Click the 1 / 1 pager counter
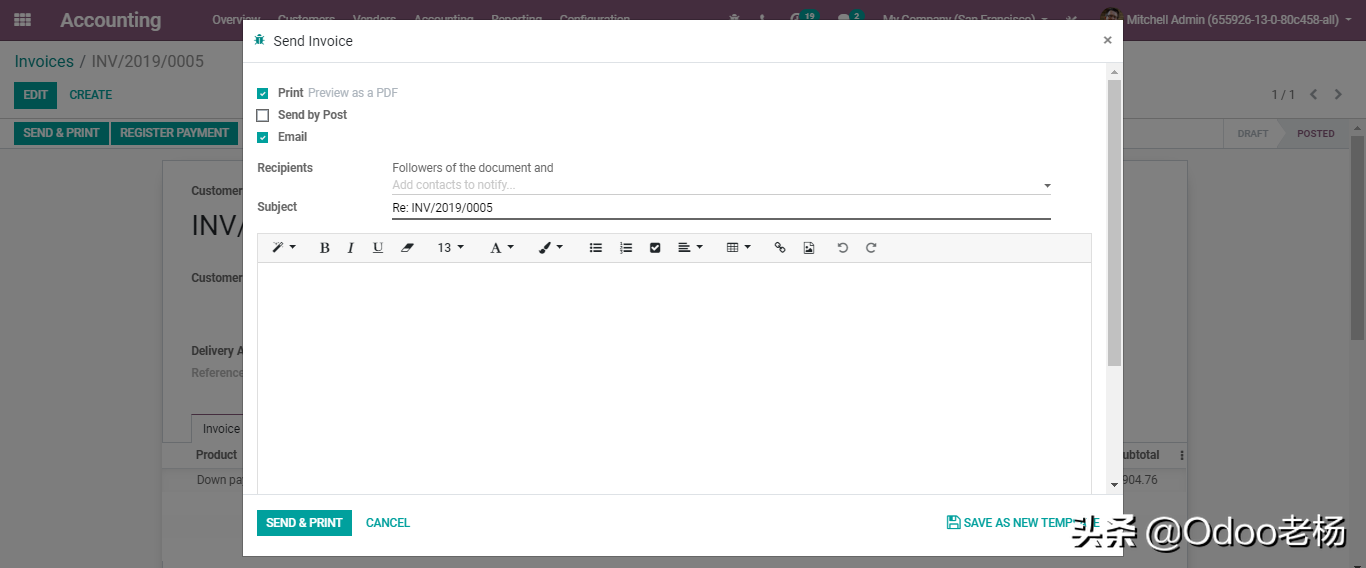The width and height of the screenshot is (1366, 568). (x=1283, y=95)
